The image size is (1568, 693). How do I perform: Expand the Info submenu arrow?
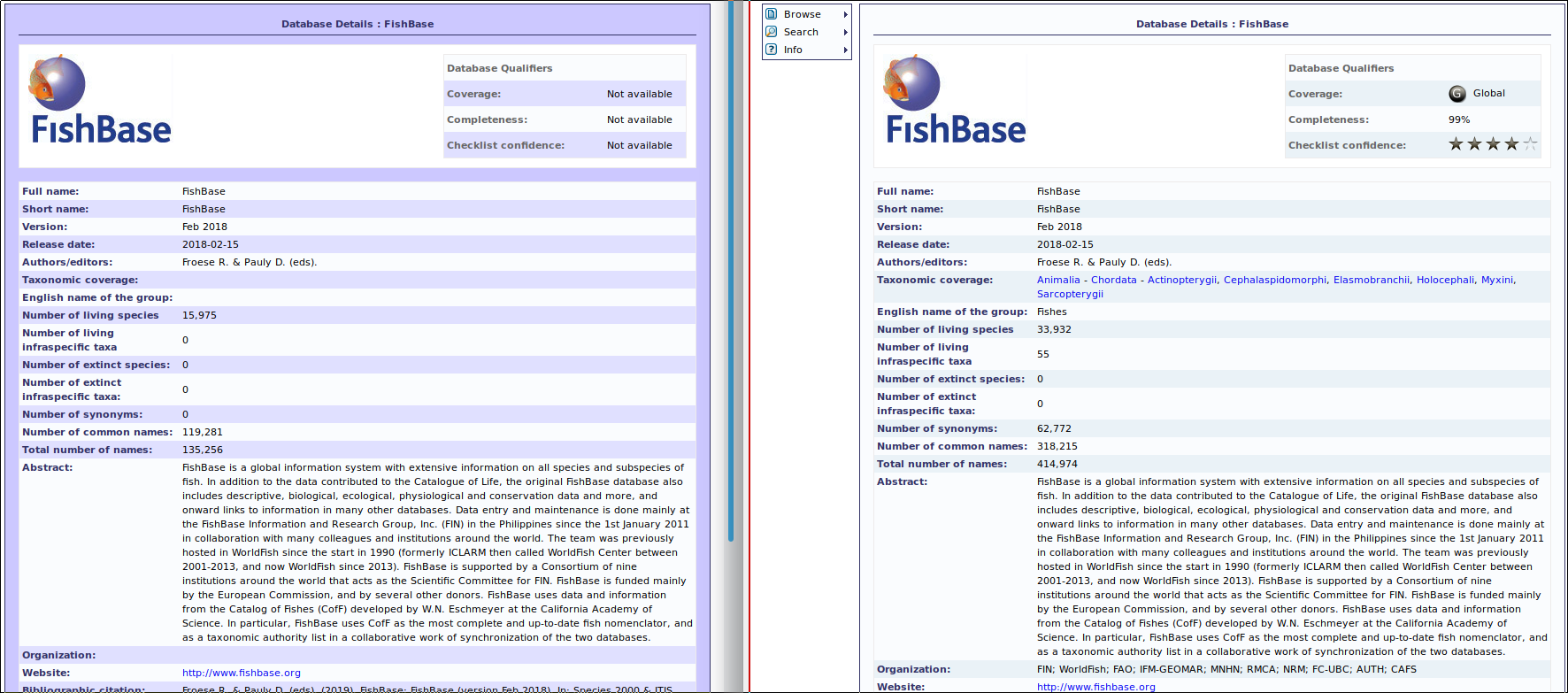pyautogui.click(x=846, y=50)
